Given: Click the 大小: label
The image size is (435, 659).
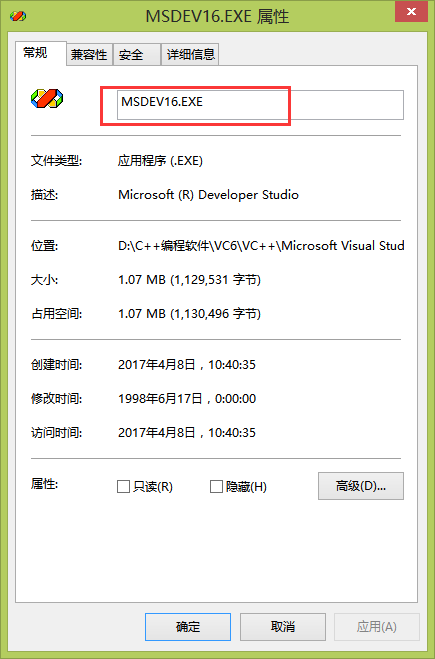Looking at the screenshot, I should click(44, 279).
